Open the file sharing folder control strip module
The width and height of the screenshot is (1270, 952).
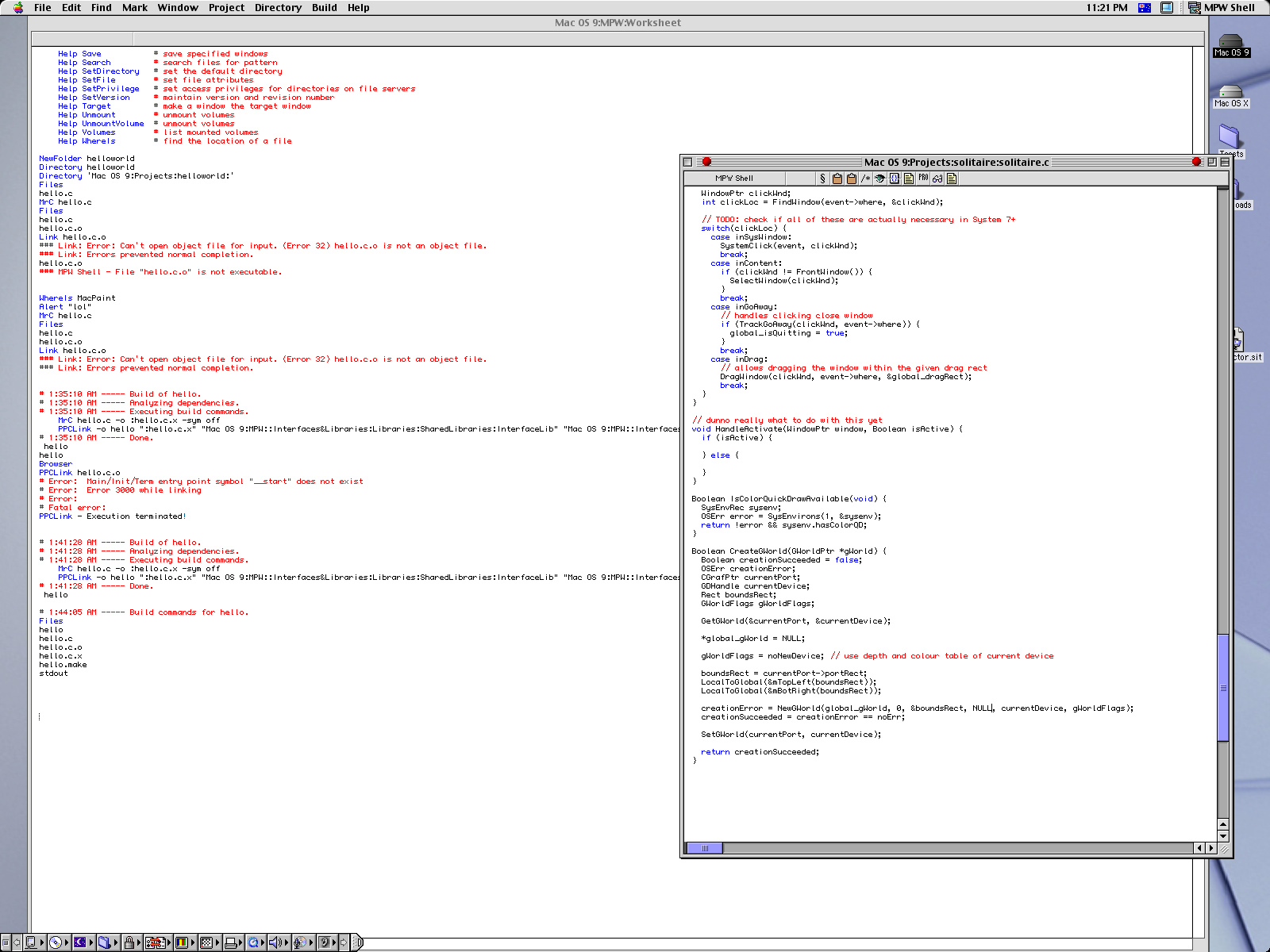(107, 942)
